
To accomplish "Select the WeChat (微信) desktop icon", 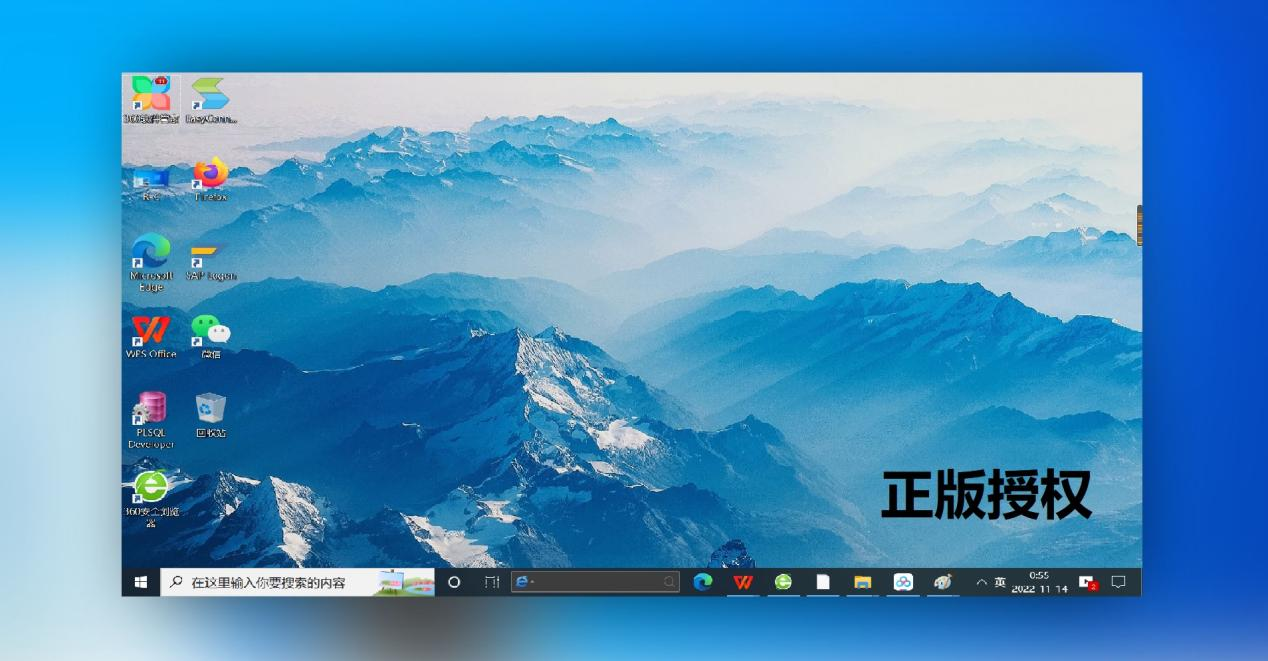I will coord(210,331).
